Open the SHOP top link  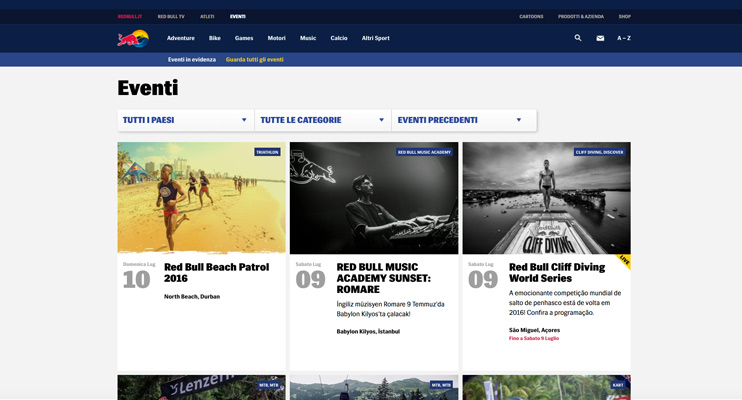coord(625,17)
